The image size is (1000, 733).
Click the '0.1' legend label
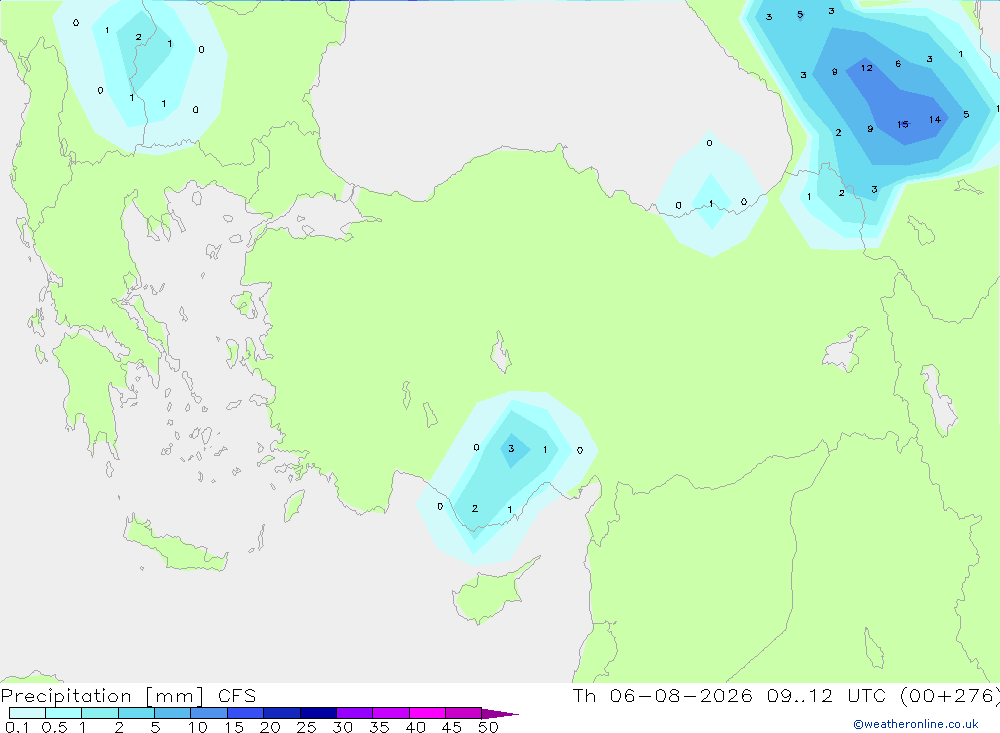[x=17, y=727]
